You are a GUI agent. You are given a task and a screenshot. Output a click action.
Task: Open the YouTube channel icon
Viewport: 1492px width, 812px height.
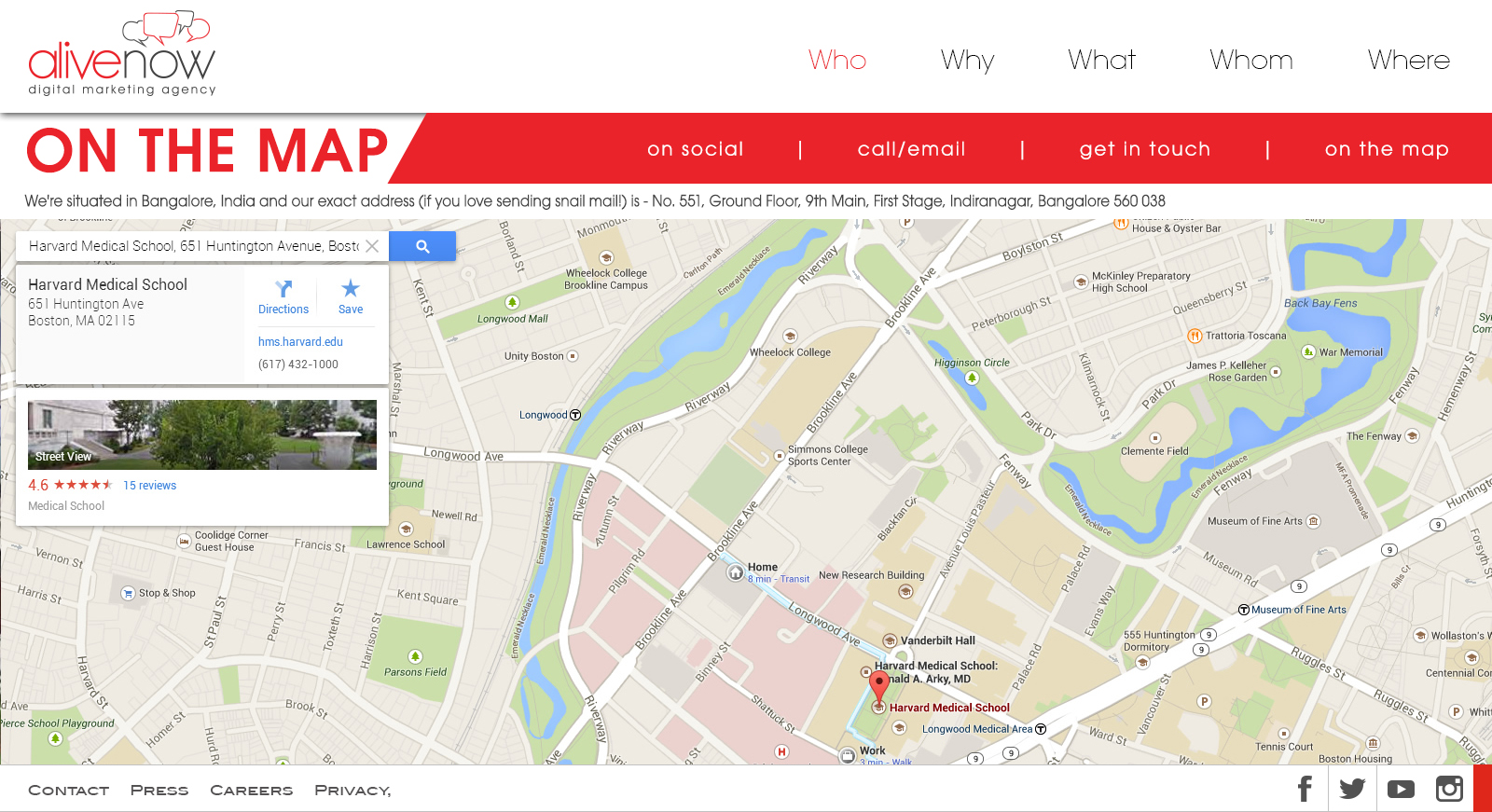(x=1401, y=789)
